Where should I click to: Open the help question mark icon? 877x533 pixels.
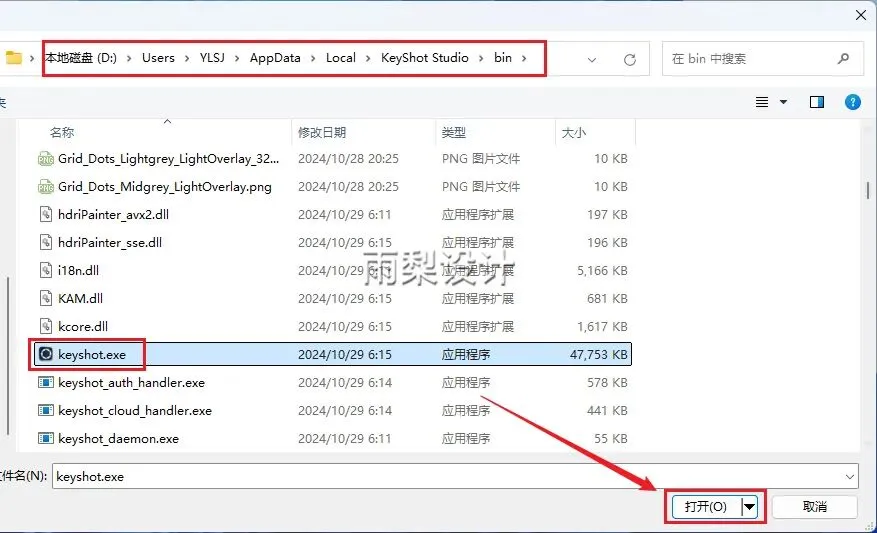click(852, 102)
